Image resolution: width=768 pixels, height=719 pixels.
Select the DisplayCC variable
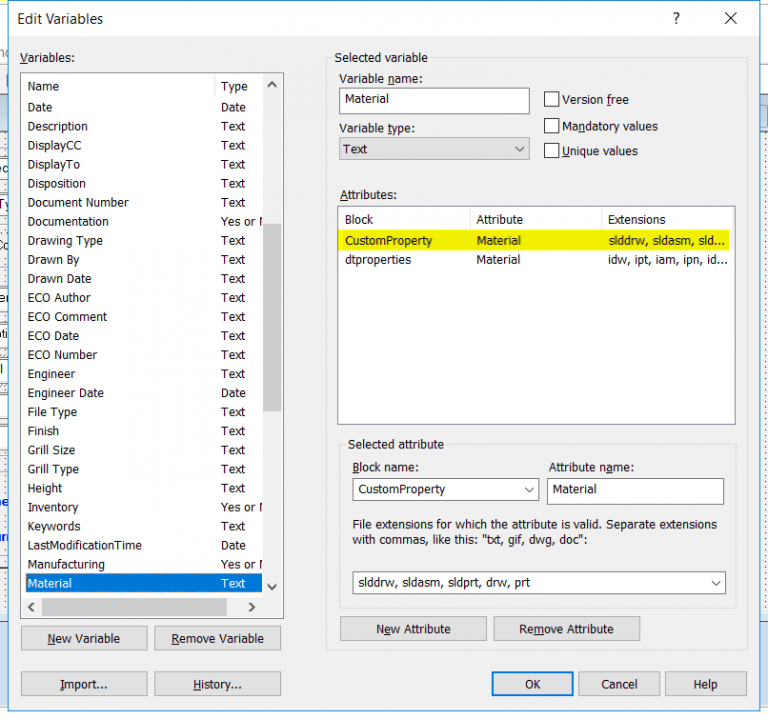click(144, 145)
